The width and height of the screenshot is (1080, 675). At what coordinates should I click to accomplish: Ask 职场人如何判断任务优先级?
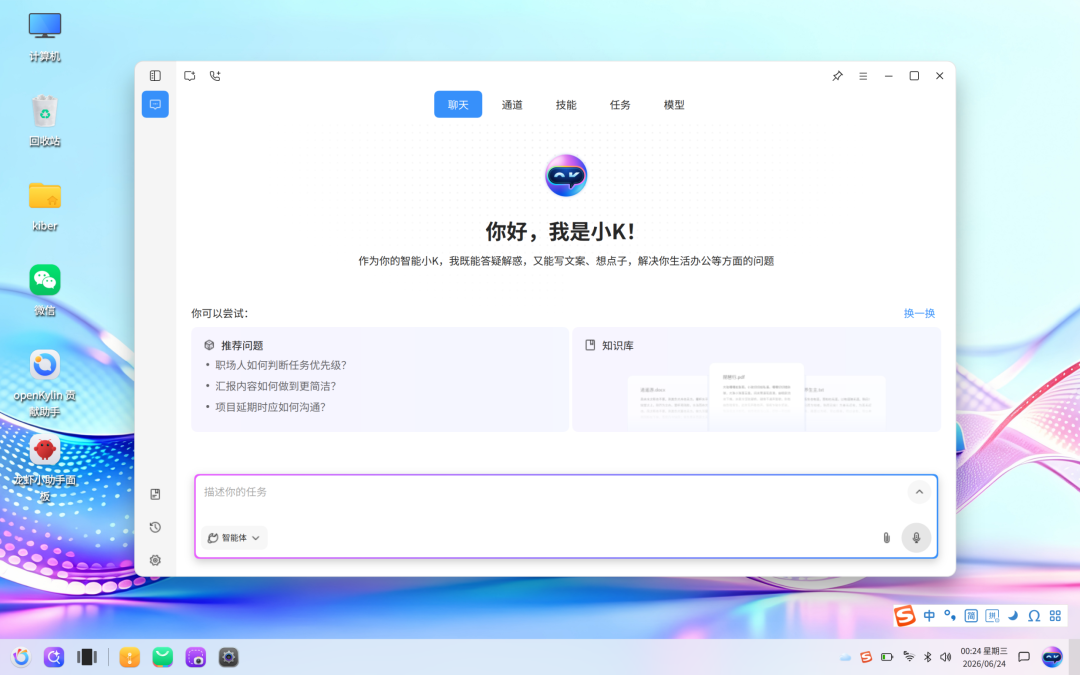click(x=280, y=365)
